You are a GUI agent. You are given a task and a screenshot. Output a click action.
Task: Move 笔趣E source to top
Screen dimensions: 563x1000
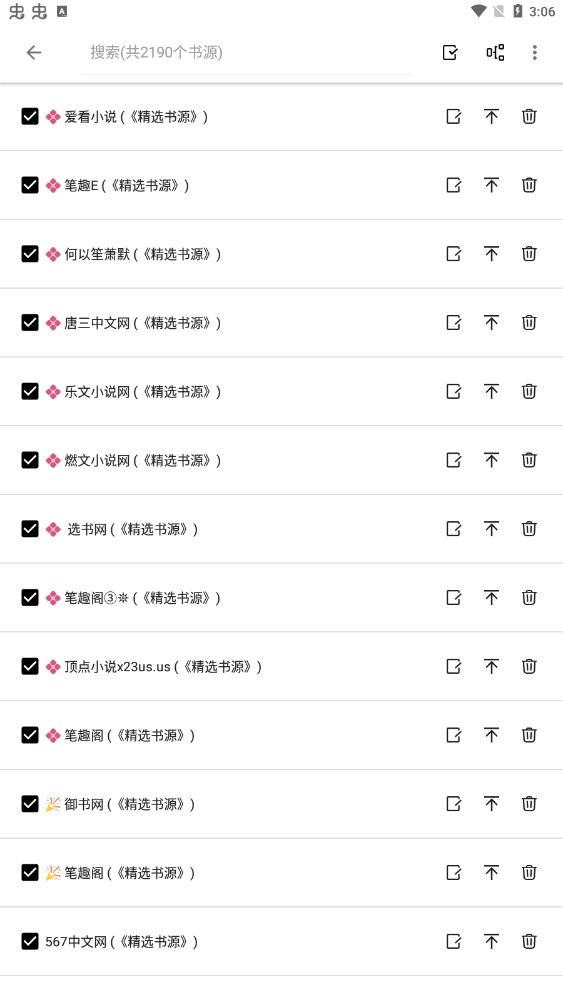[x=491, y=185]
